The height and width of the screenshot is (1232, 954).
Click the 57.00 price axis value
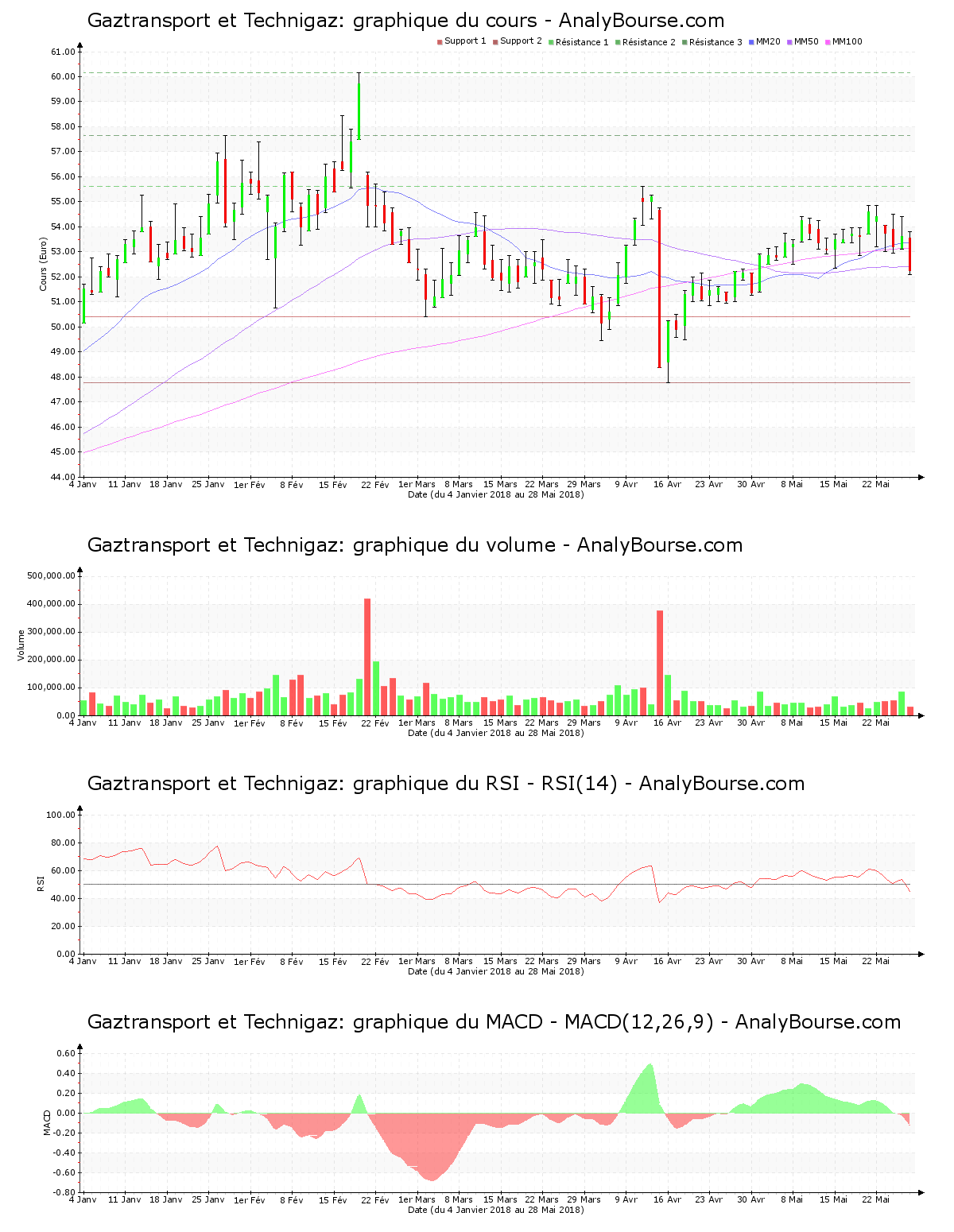pos(63,152)
